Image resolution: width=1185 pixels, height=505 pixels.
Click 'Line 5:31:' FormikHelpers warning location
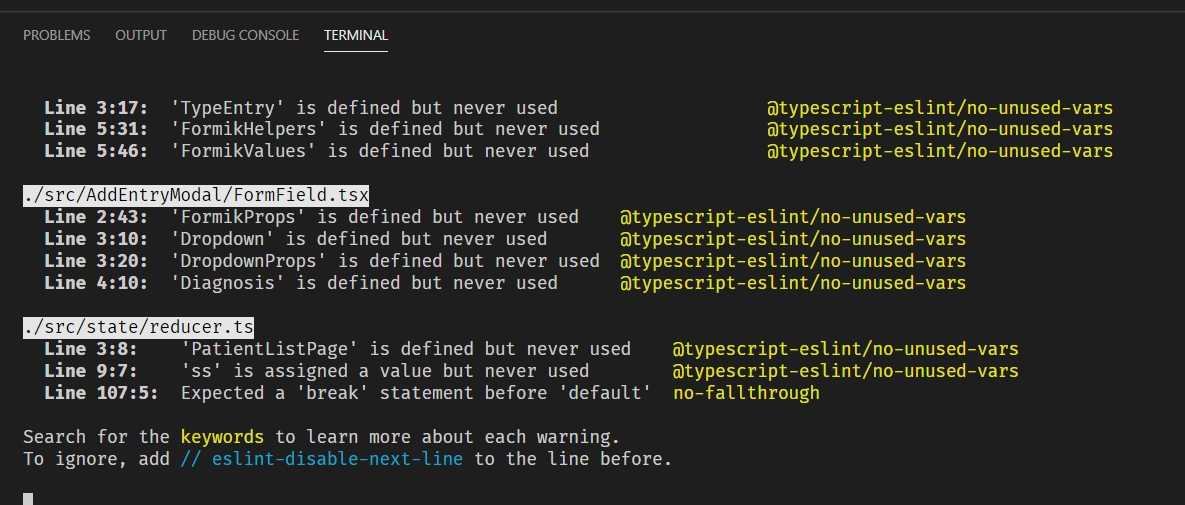(x=96, y=129)
